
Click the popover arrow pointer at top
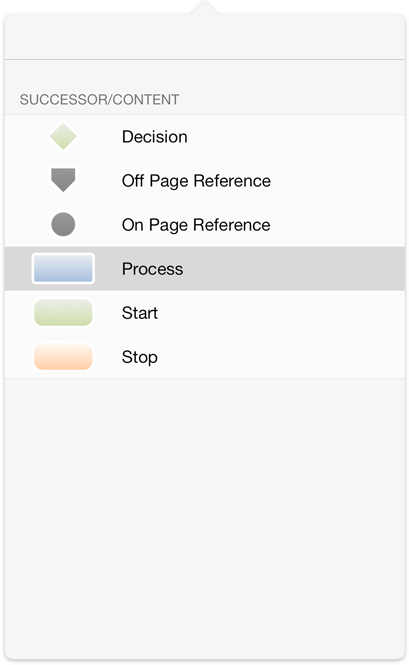204,7
